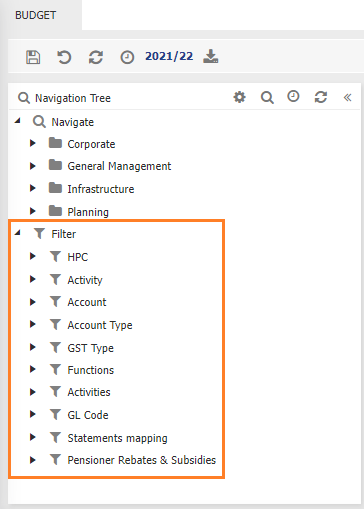Expand the Account filter node

point(33,302)
